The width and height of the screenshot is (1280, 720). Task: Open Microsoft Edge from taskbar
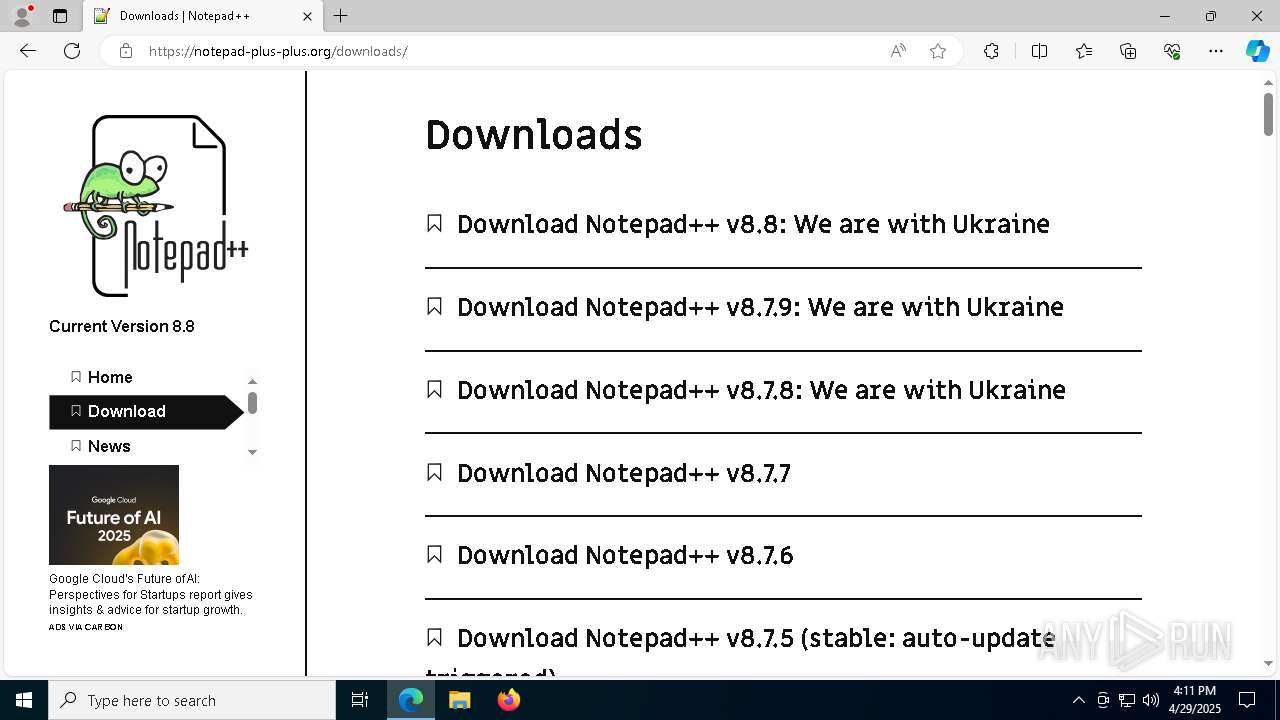(x=411, y=700)
